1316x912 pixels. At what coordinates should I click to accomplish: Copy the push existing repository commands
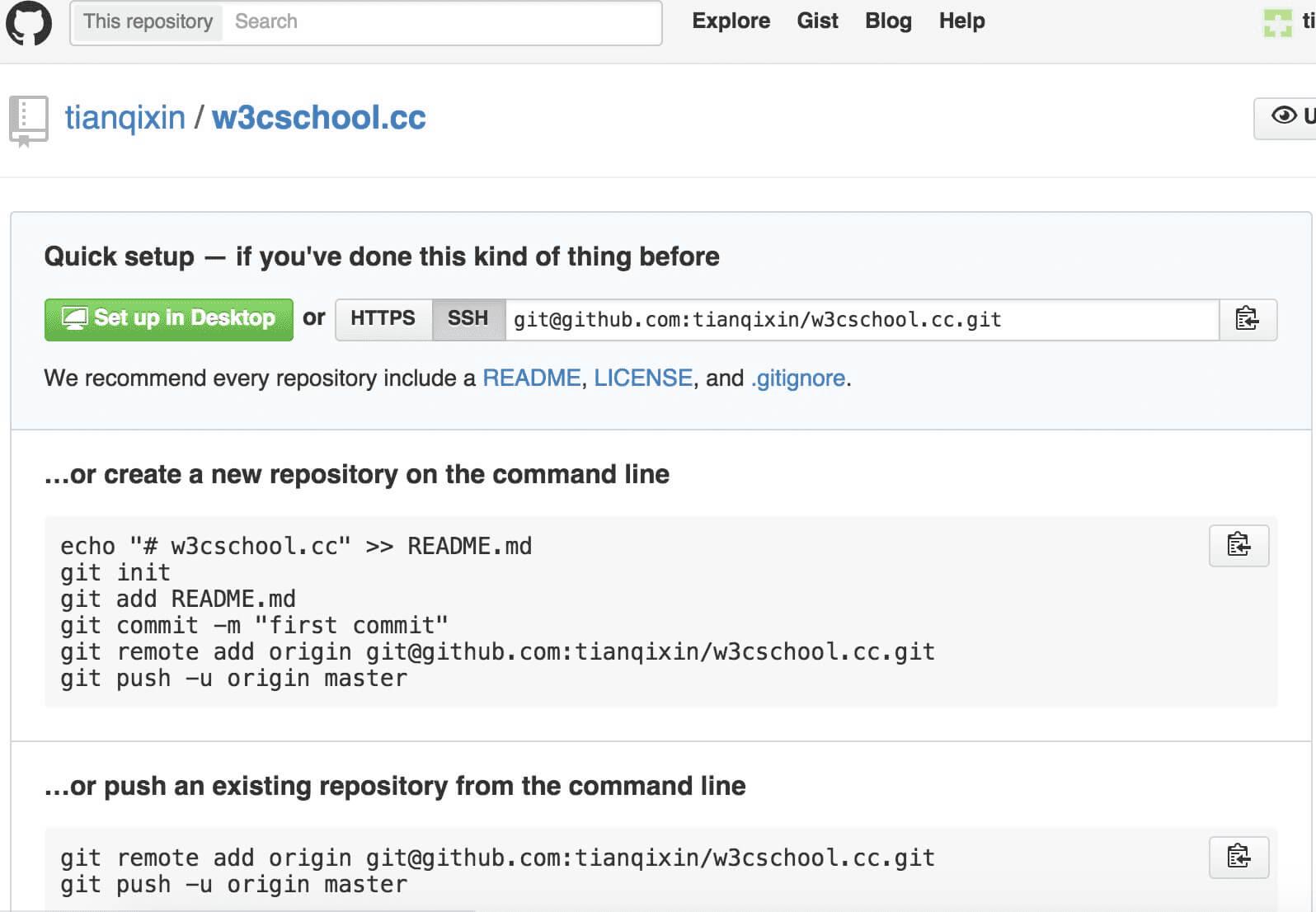coord(1238,857)
